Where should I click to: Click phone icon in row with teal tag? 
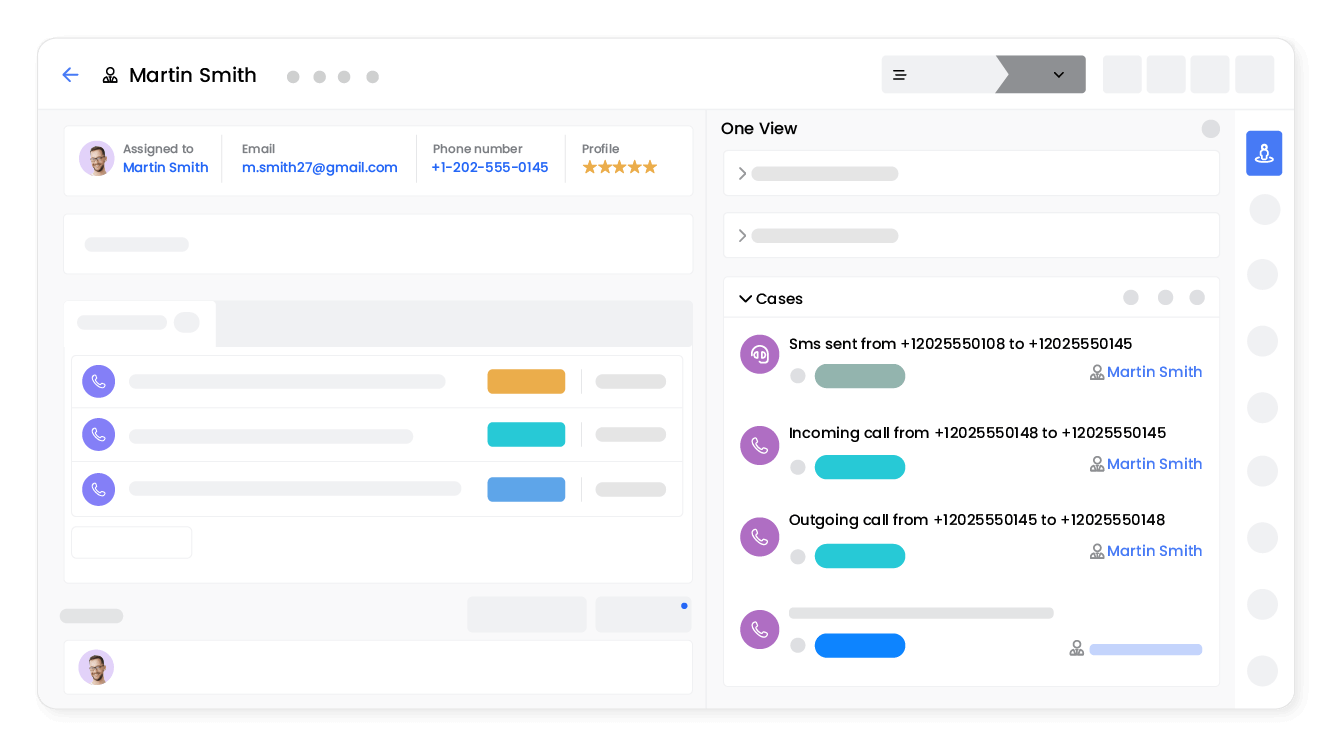(x=98, y=435)
